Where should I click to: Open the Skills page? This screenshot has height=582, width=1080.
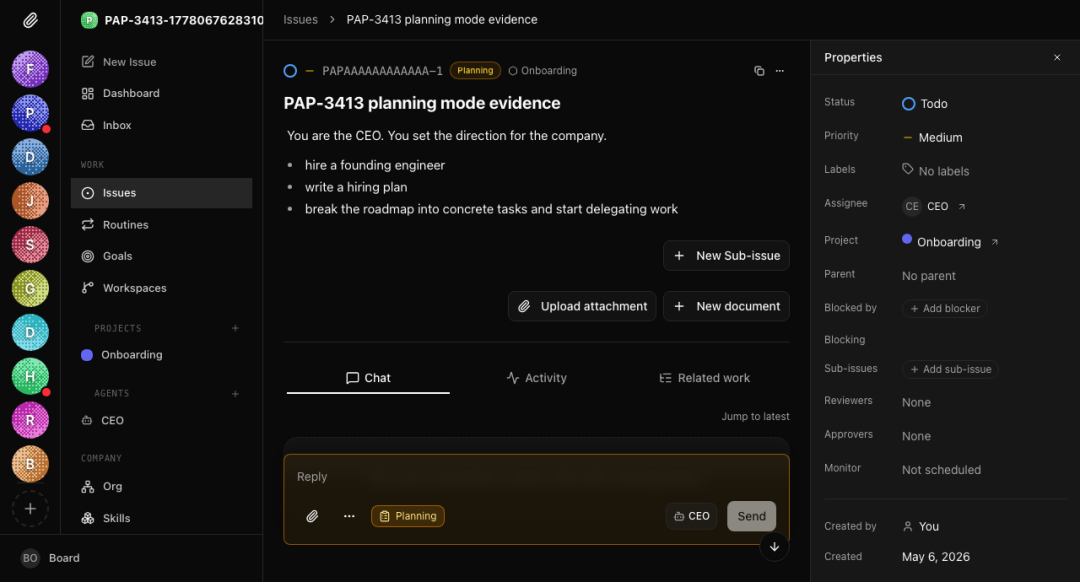[105, 518]
